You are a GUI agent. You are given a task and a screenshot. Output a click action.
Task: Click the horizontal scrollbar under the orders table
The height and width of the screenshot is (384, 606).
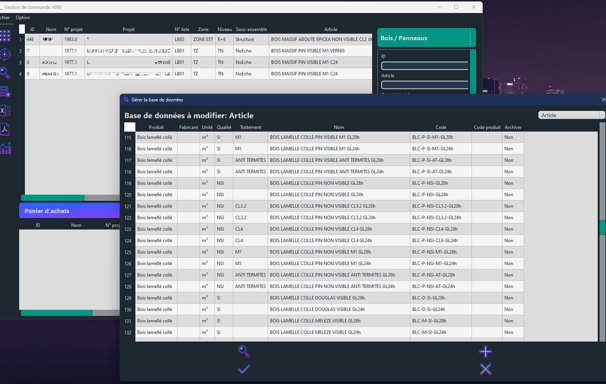click(x=70, y=198)
